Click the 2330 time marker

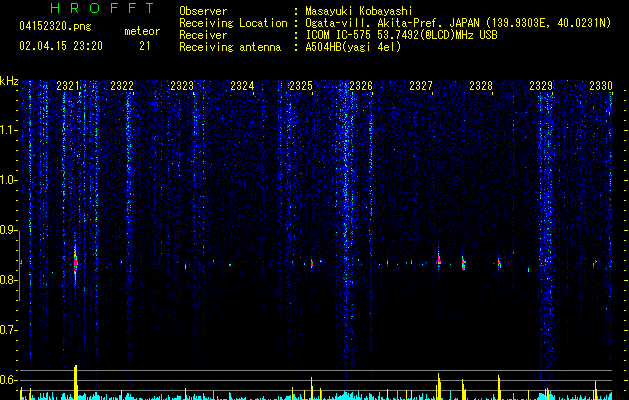[x=601, y=85]
